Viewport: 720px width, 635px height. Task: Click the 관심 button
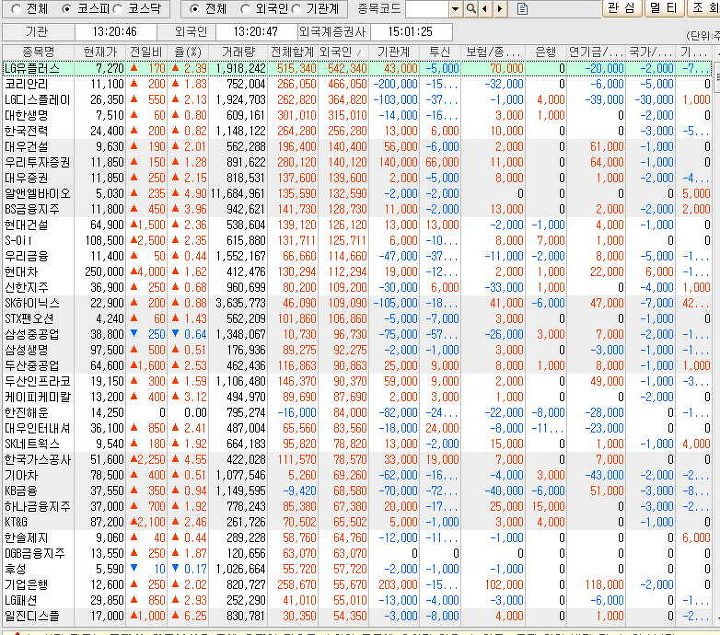(621, 8)
